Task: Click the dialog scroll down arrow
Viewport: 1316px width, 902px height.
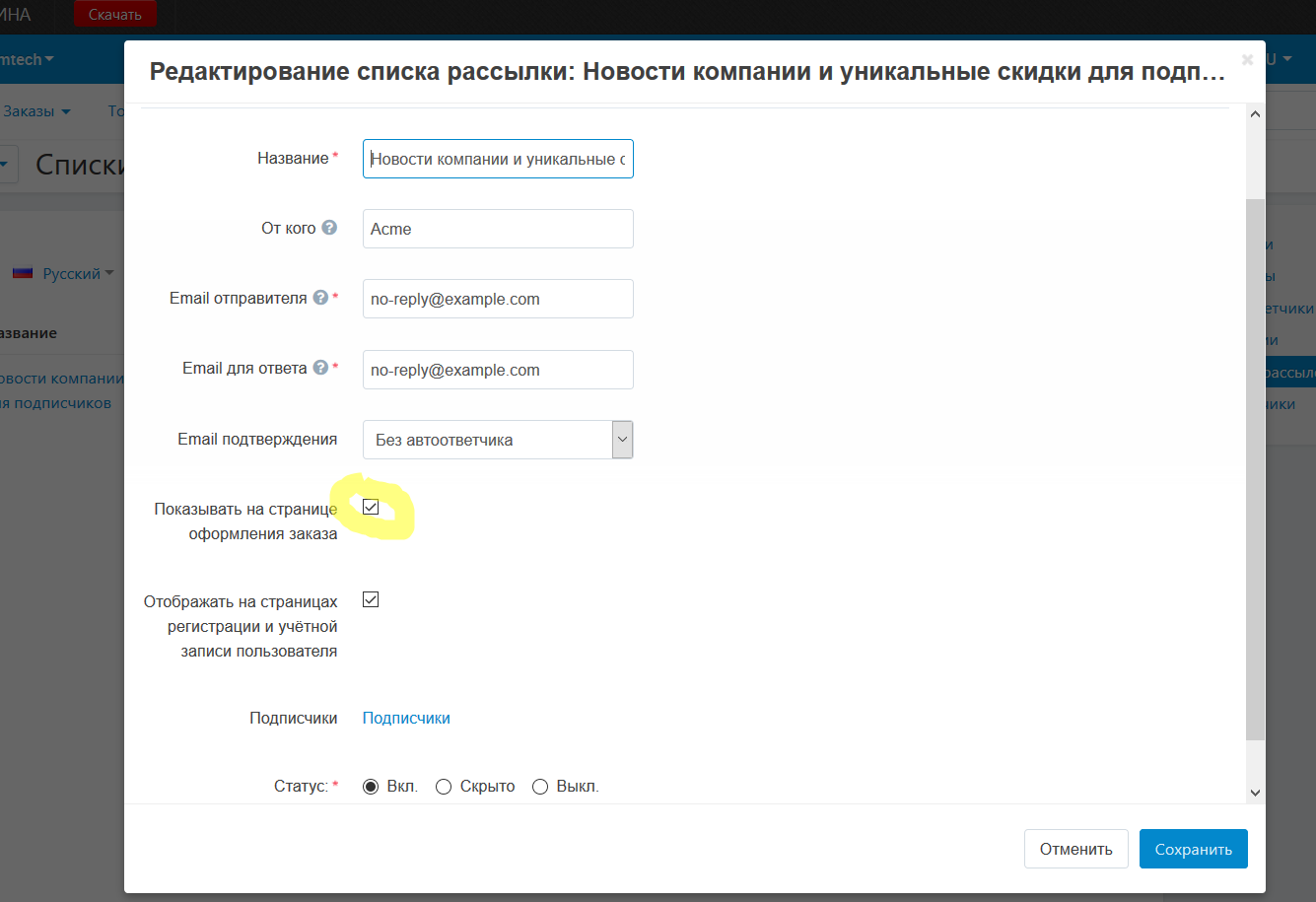Action: tap(1255, 793)
